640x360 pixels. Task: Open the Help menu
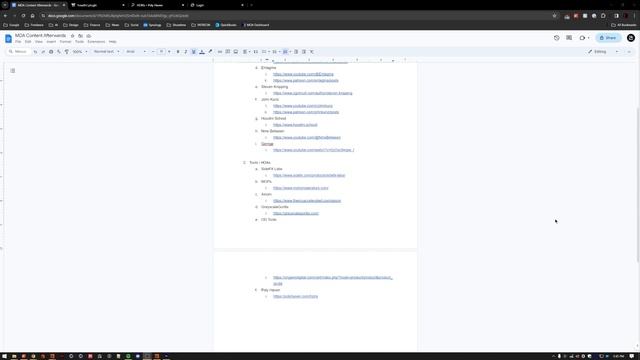tap(113, 42)
